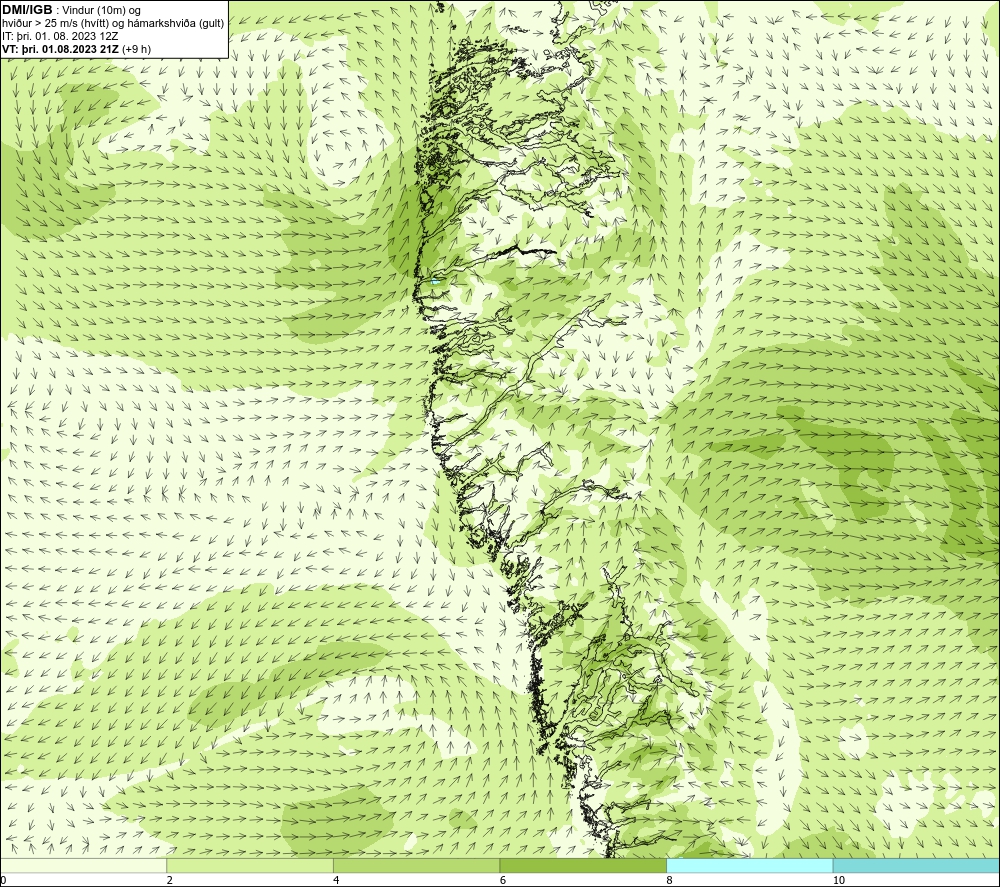1000x887 pixels.
Task: Click the '2' label on the color scale
Action: pos(170,880)
